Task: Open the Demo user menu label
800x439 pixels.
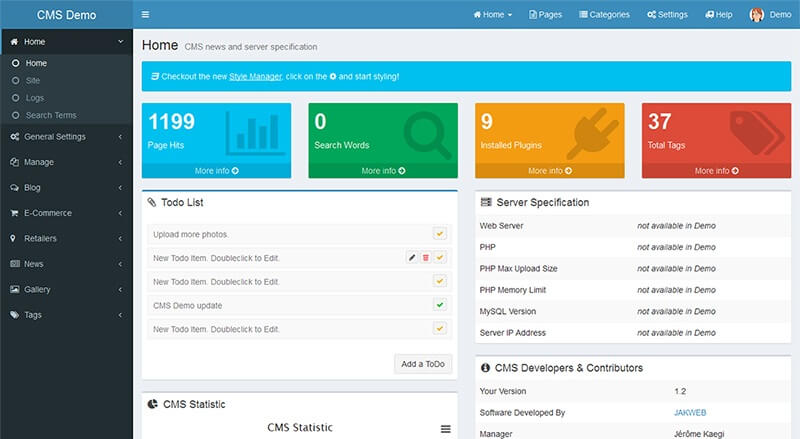Action: click(780, 15)
